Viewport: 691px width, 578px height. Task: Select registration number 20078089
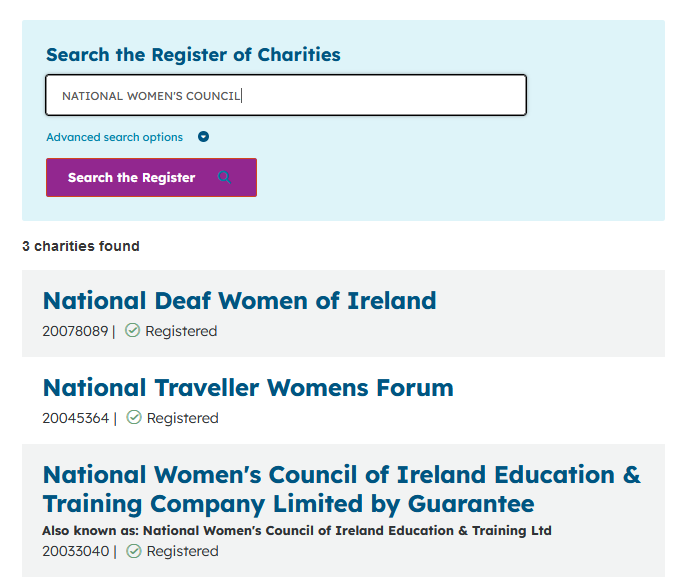pos(75,331)
